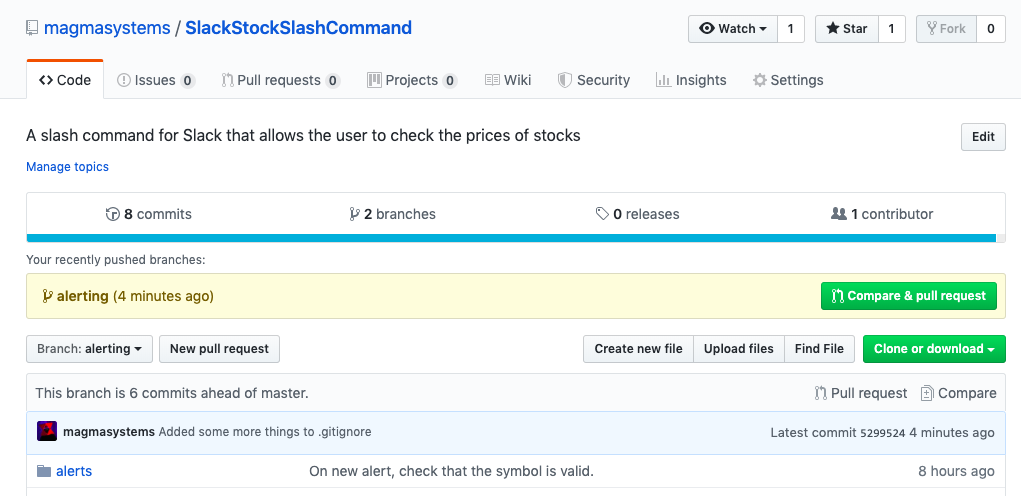Click the contributors people icon

pos(839,214)
